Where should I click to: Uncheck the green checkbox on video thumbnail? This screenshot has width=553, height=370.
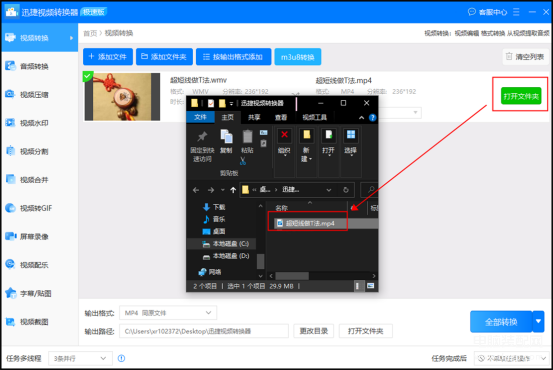[88, 76]
